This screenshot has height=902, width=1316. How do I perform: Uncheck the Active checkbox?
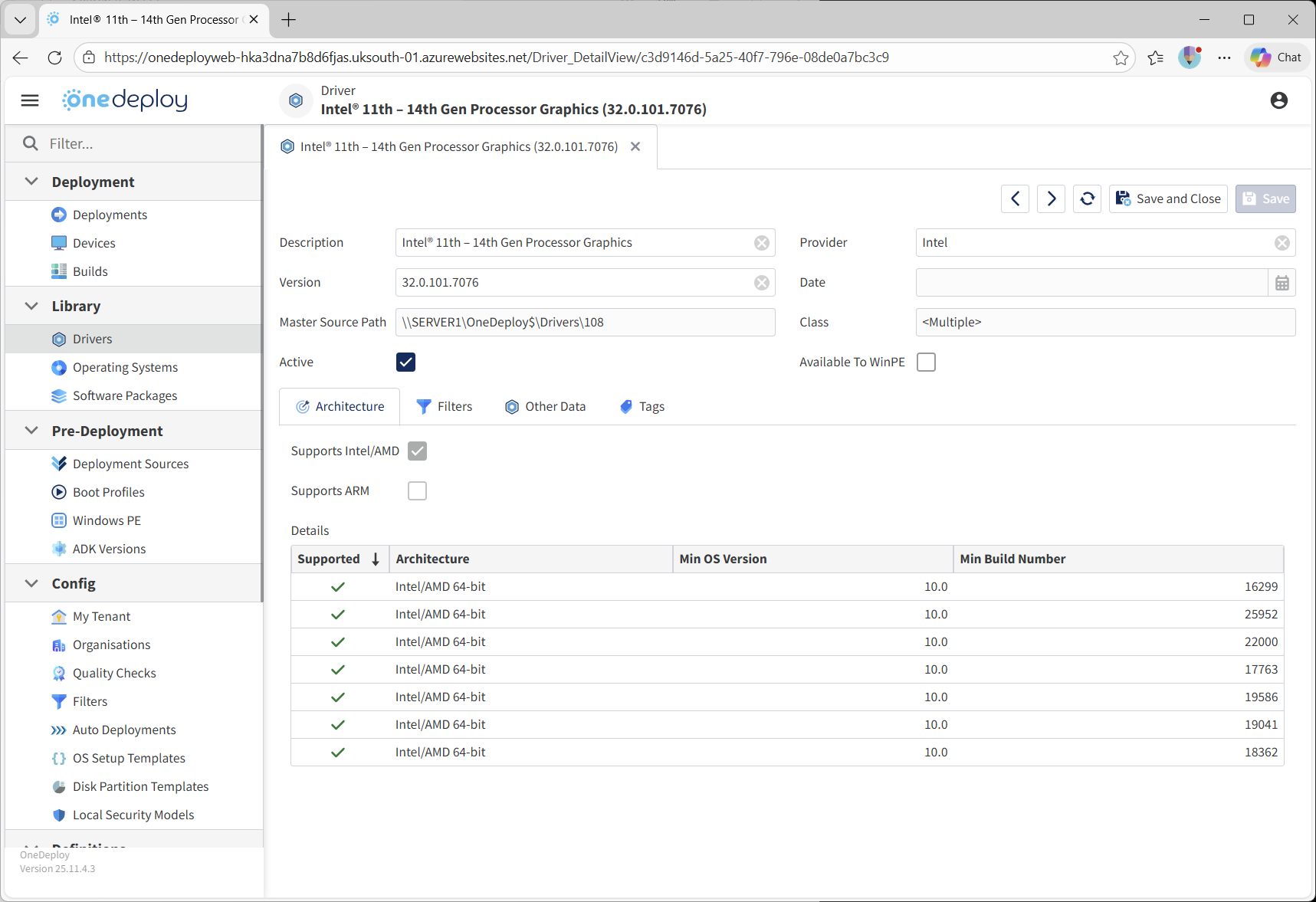[x=405, y=362]
